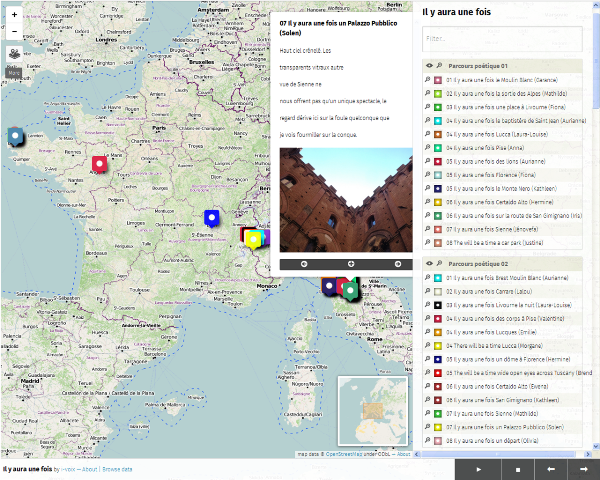Open '08 The will be a time a car park (Justine)'
Viewport: 600px width, 480px height.
click(x=494, y=243)
